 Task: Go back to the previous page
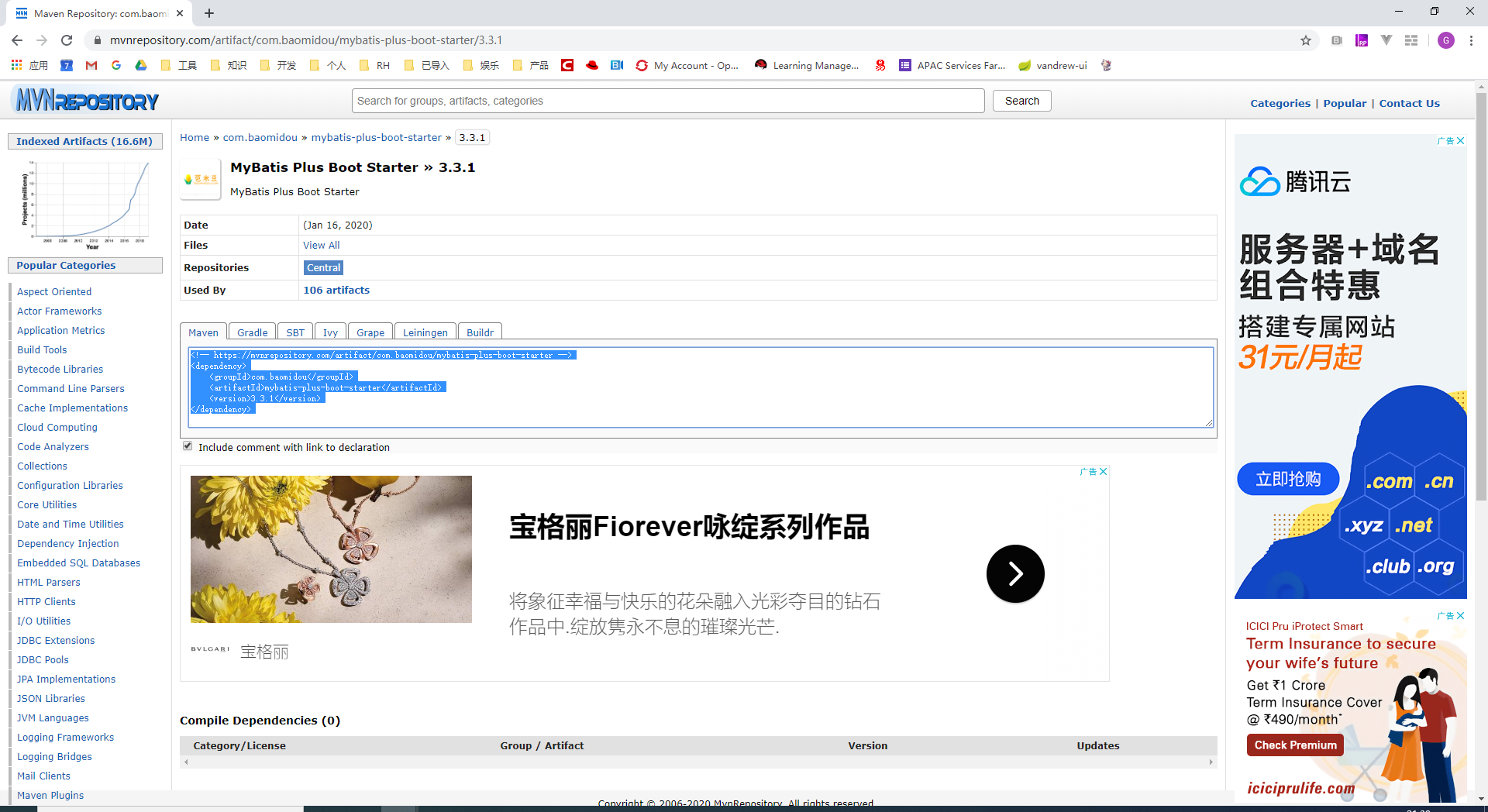[17, 40]
